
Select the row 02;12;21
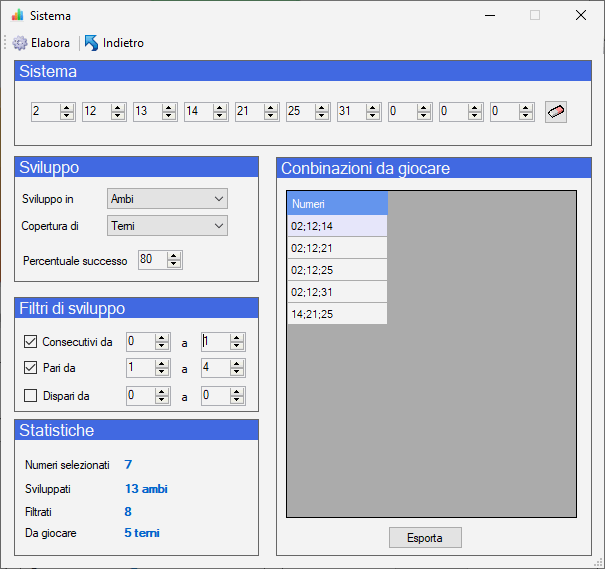tap(337, 248)
